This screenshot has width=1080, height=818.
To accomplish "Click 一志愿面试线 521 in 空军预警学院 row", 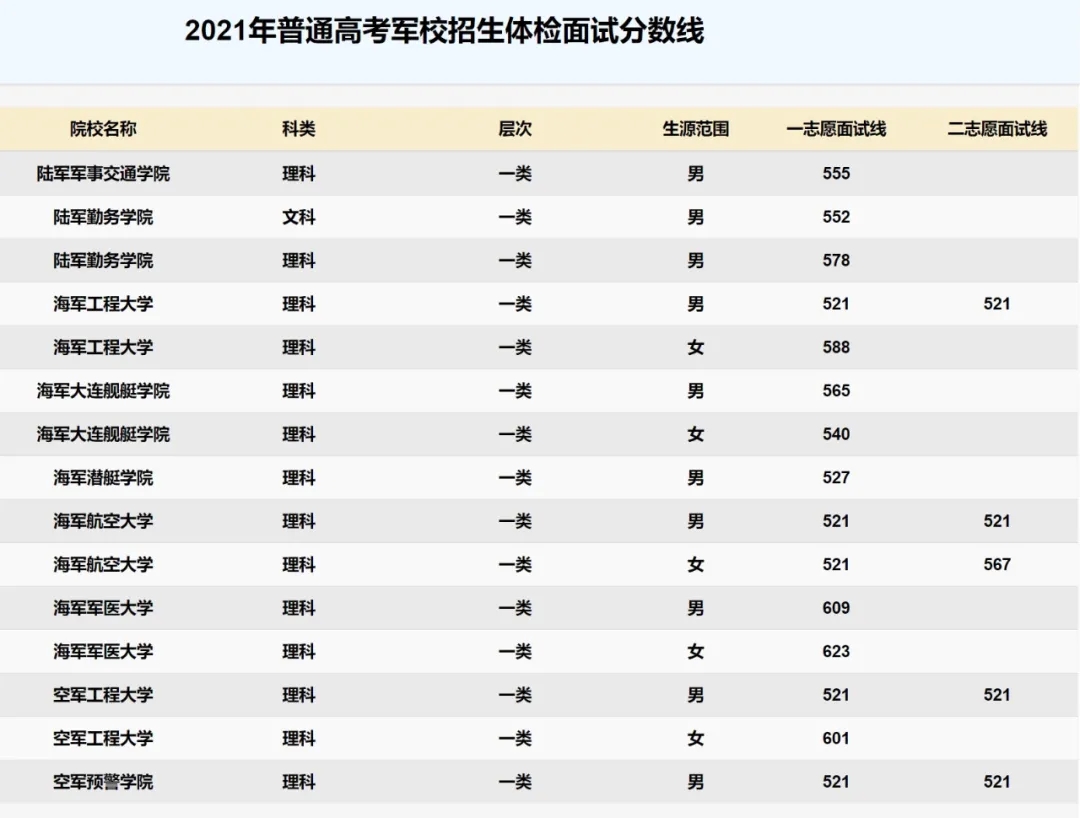I will [836, 782].
